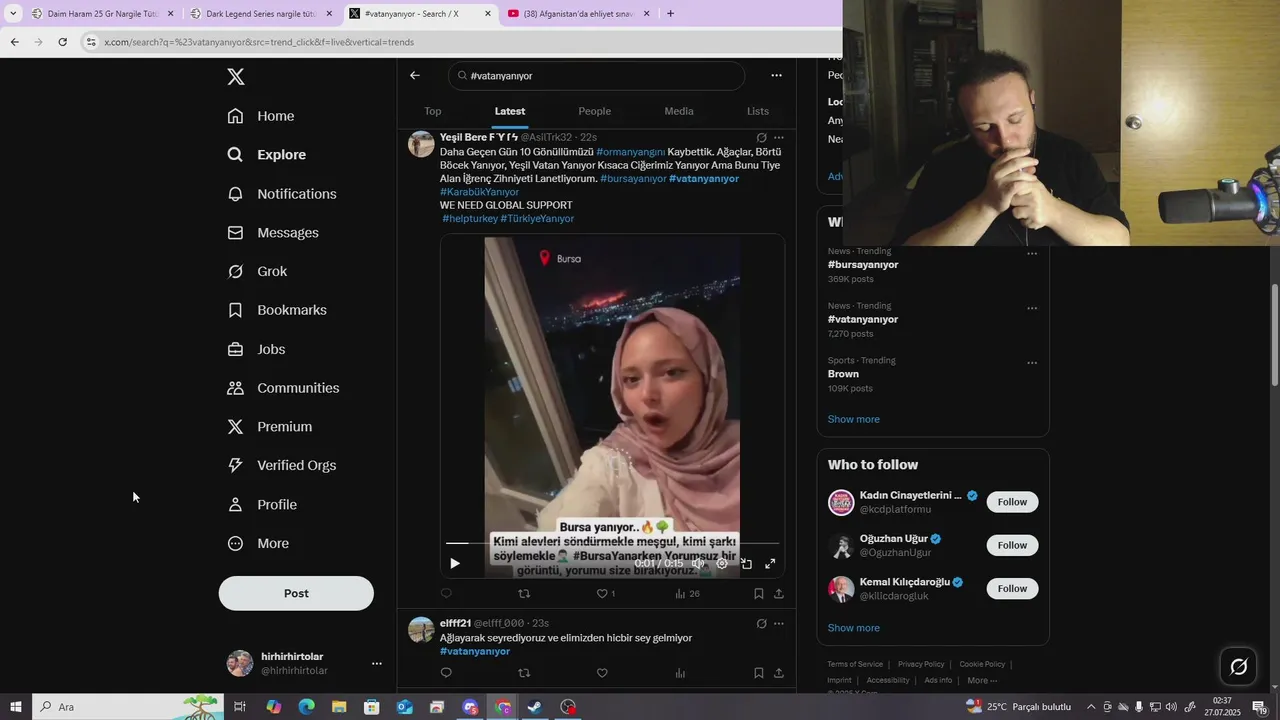Viewport: 1280px width, 720px height.
Task: Play the Bursa video
Action: (455, 564)
